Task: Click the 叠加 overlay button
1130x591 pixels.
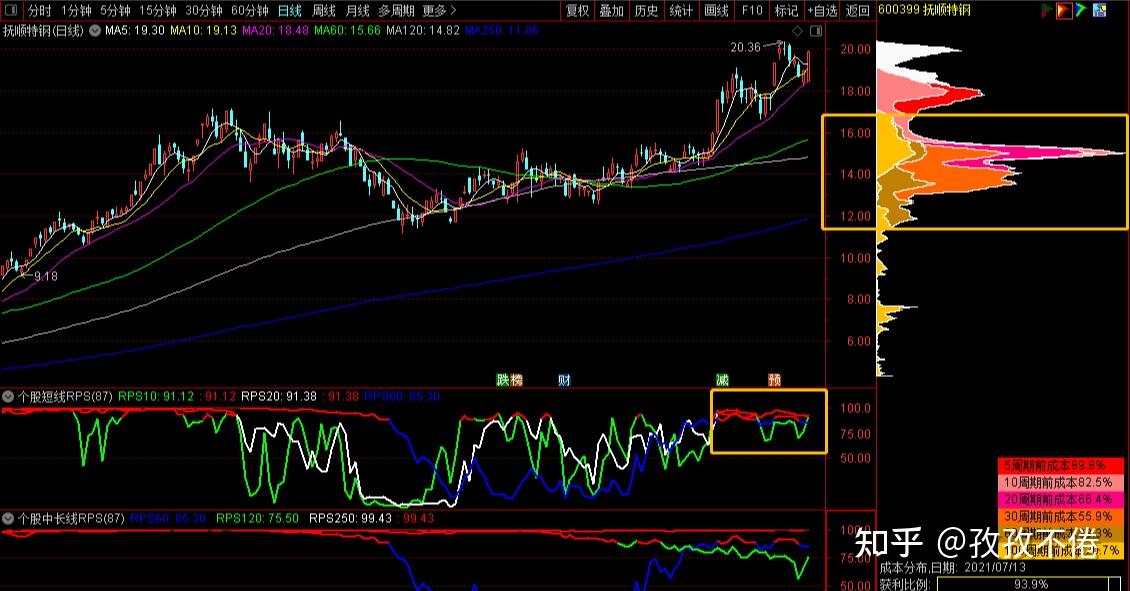Action: pos(612,11)
